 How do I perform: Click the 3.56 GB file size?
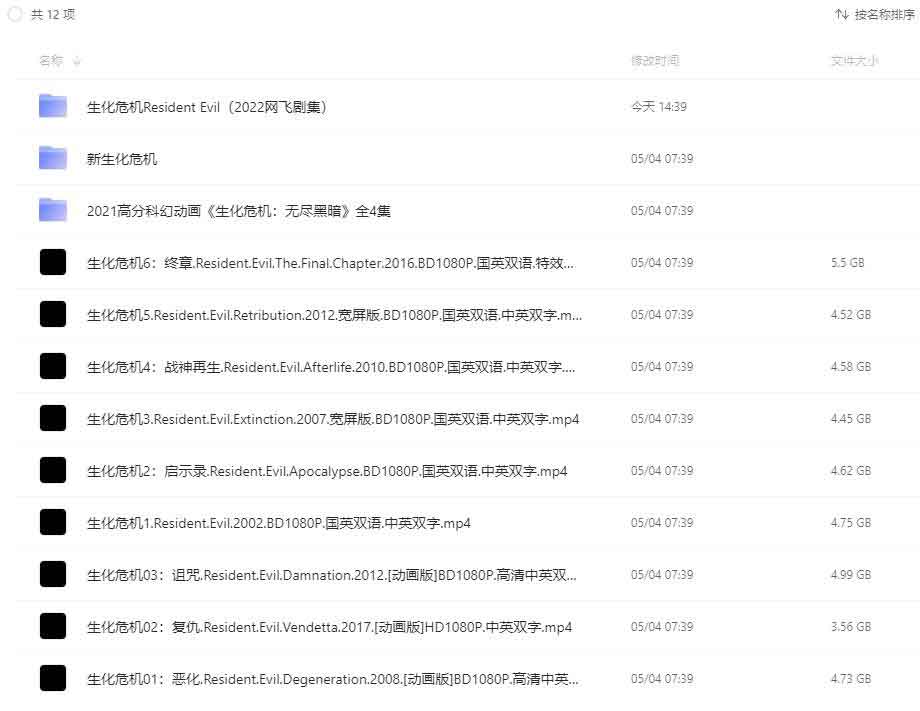point(851,627)
